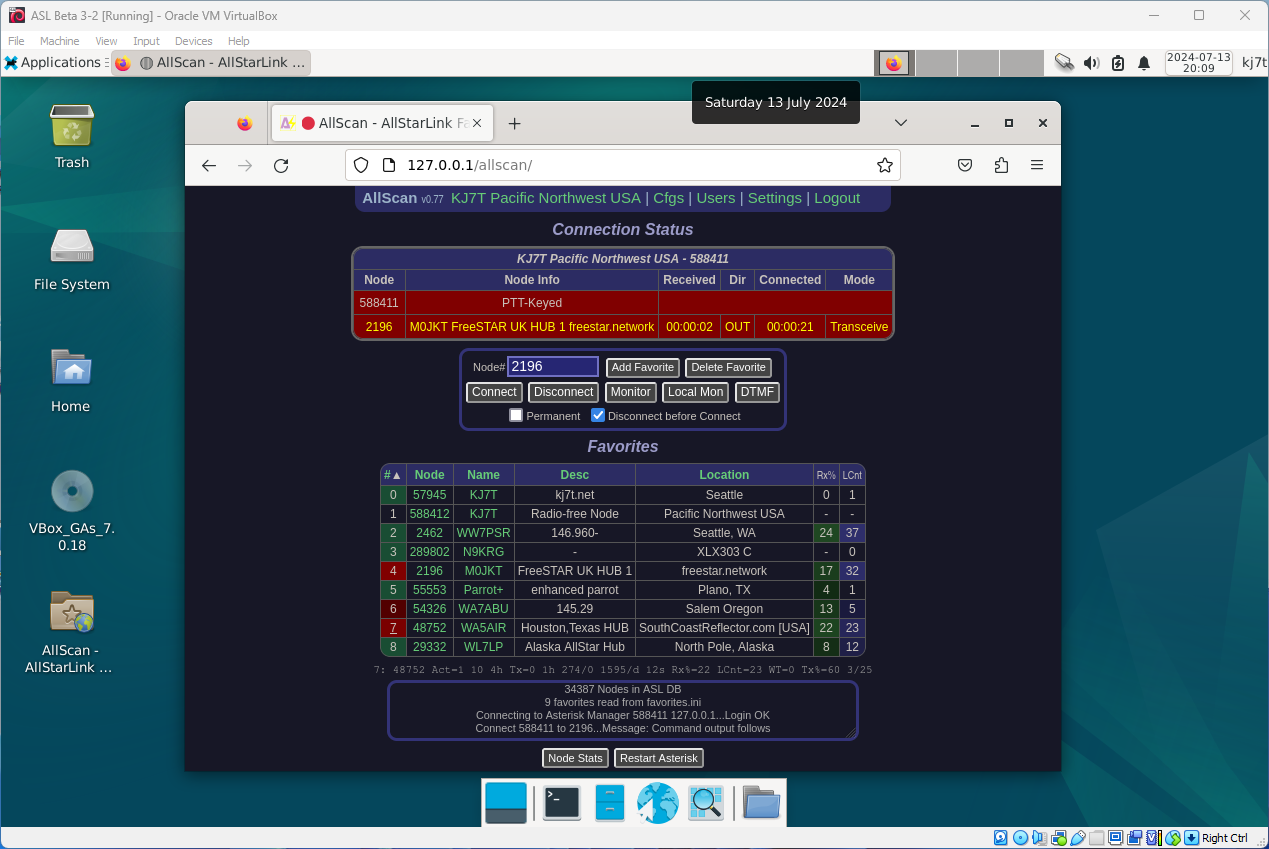Open the Firefox hamburger menu
The image size is (1269, 849).
[1037, 165]
